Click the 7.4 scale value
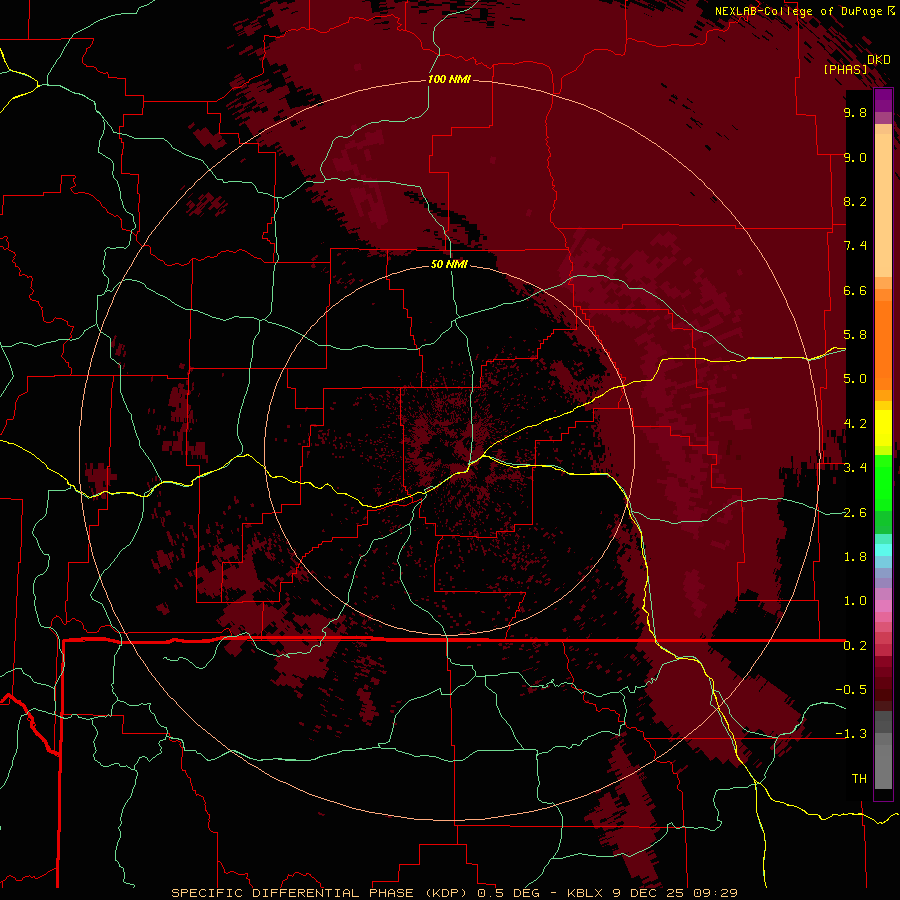900x900 pixels. [x=855, y=246]
